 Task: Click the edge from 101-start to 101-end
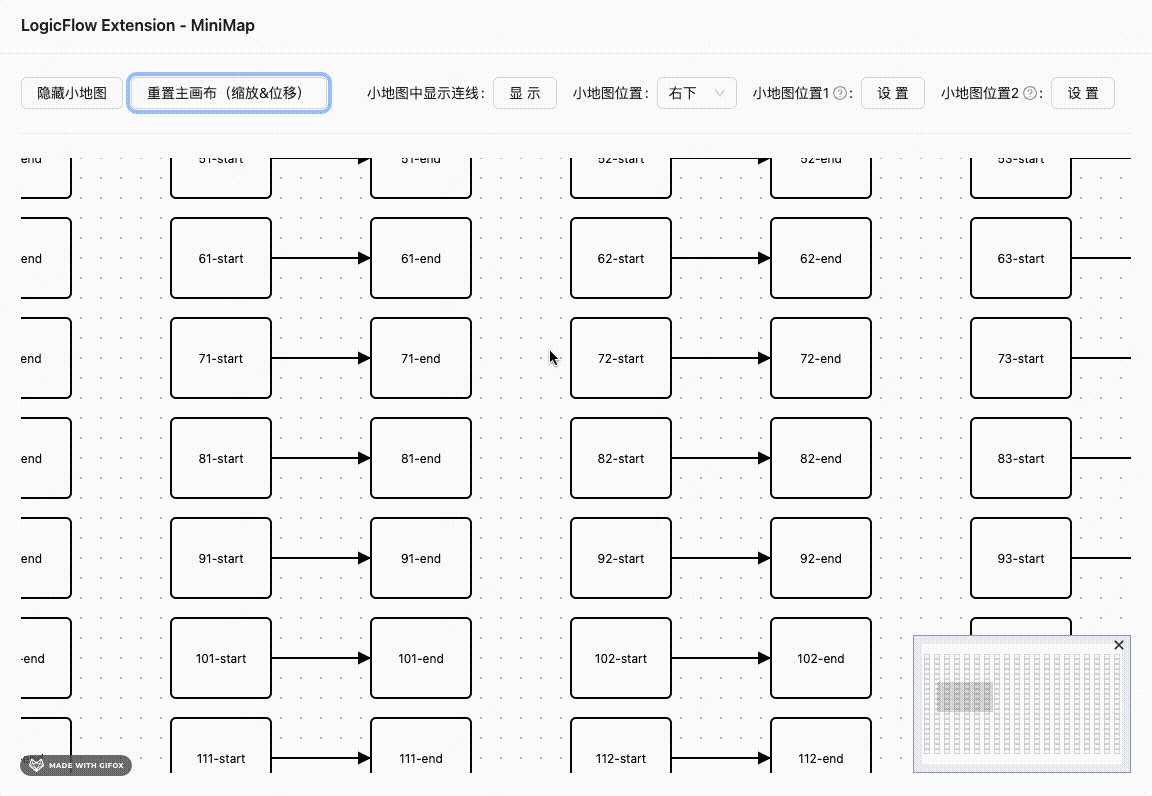[321, 658]
